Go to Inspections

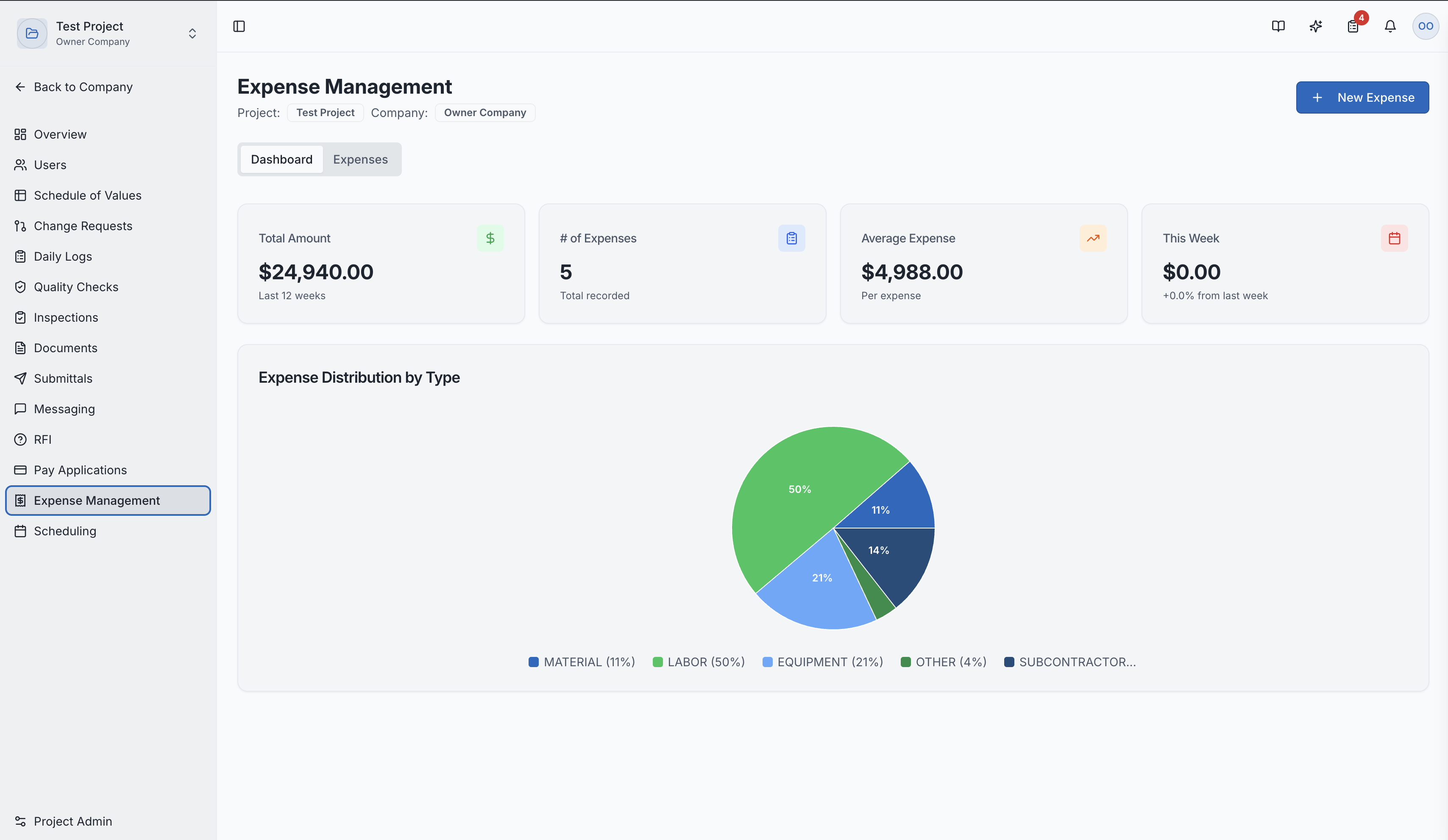tap(108, 317)
